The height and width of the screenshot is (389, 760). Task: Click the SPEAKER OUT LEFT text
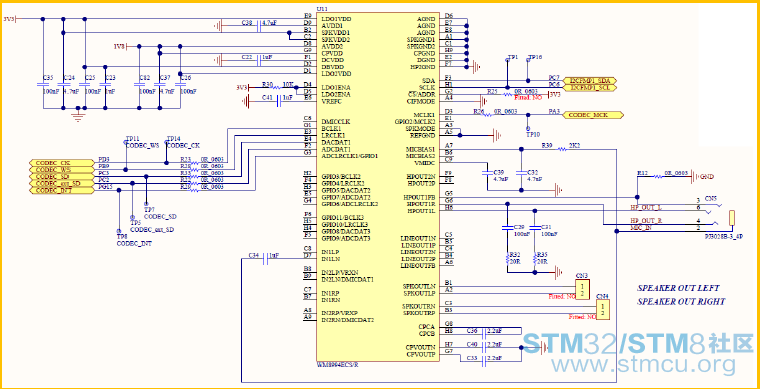click(x=678, y=288)
